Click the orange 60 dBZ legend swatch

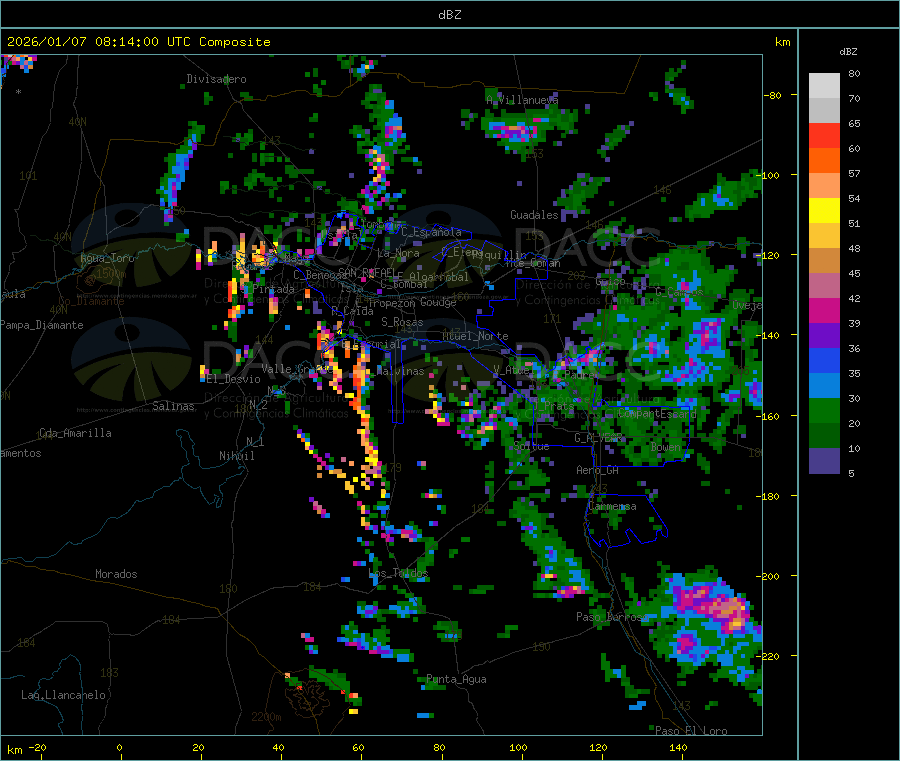[824, 161]
